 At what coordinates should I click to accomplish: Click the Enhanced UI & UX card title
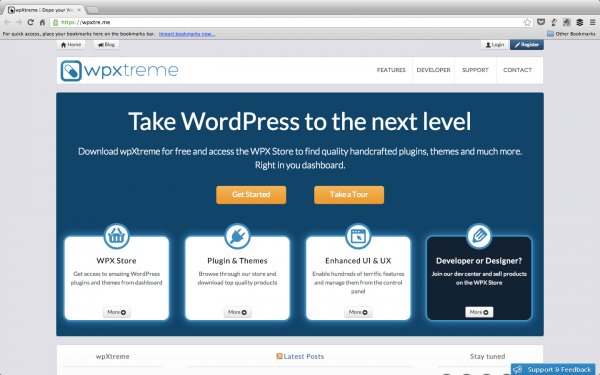(358, 261)
